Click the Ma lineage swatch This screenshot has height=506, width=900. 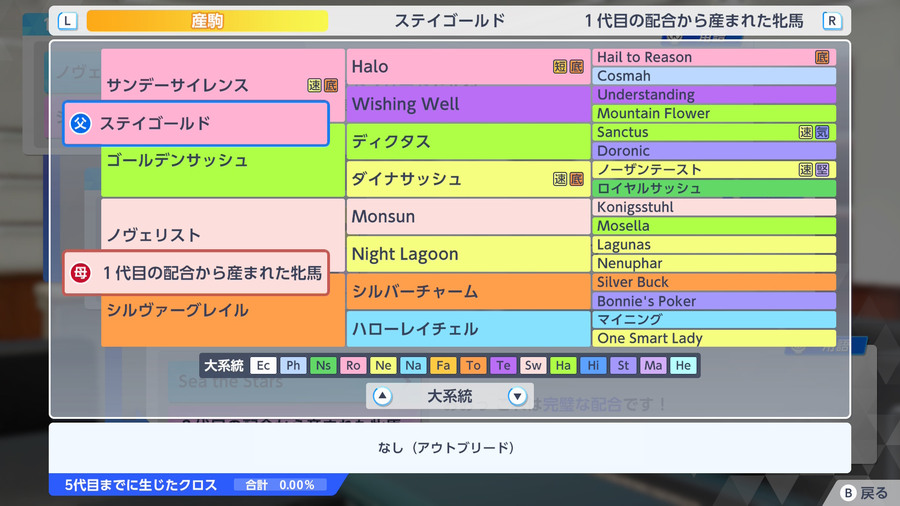coord(653,365)
